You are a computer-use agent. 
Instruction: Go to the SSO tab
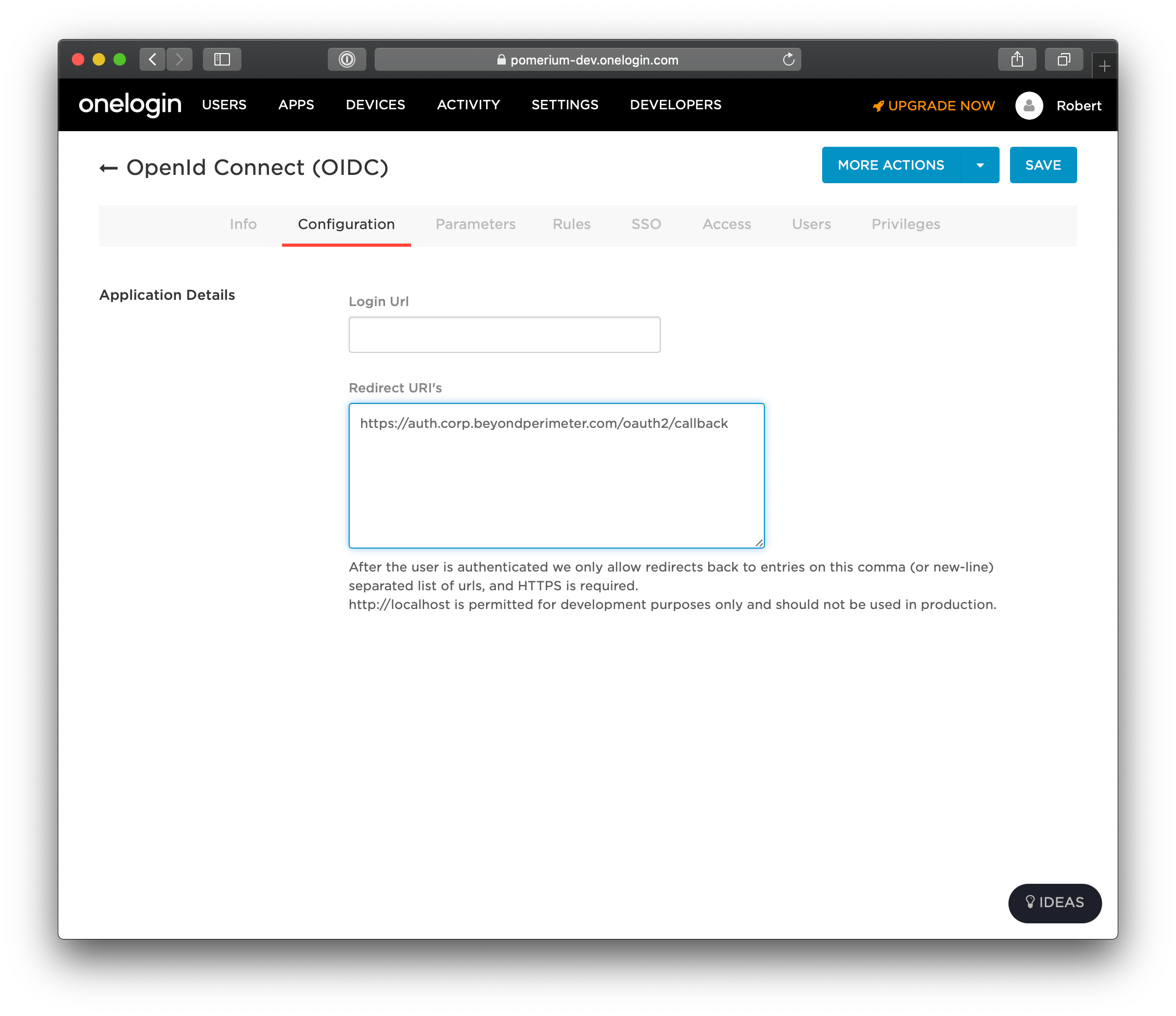(x=646, y=224)
